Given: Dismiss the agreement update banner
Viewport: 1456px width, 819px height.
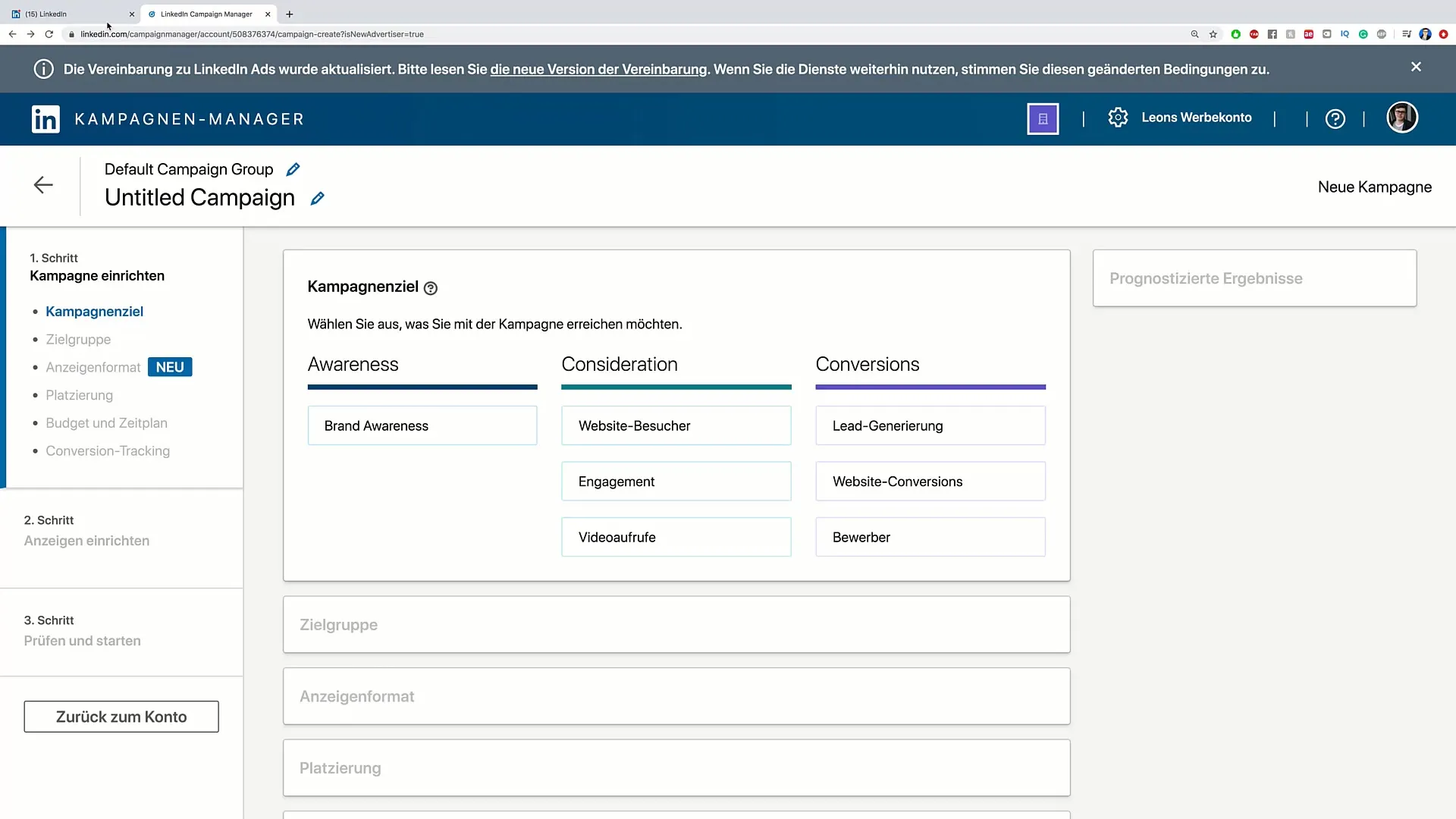Looking at the screenshot, I should (x=1416, y=67).
